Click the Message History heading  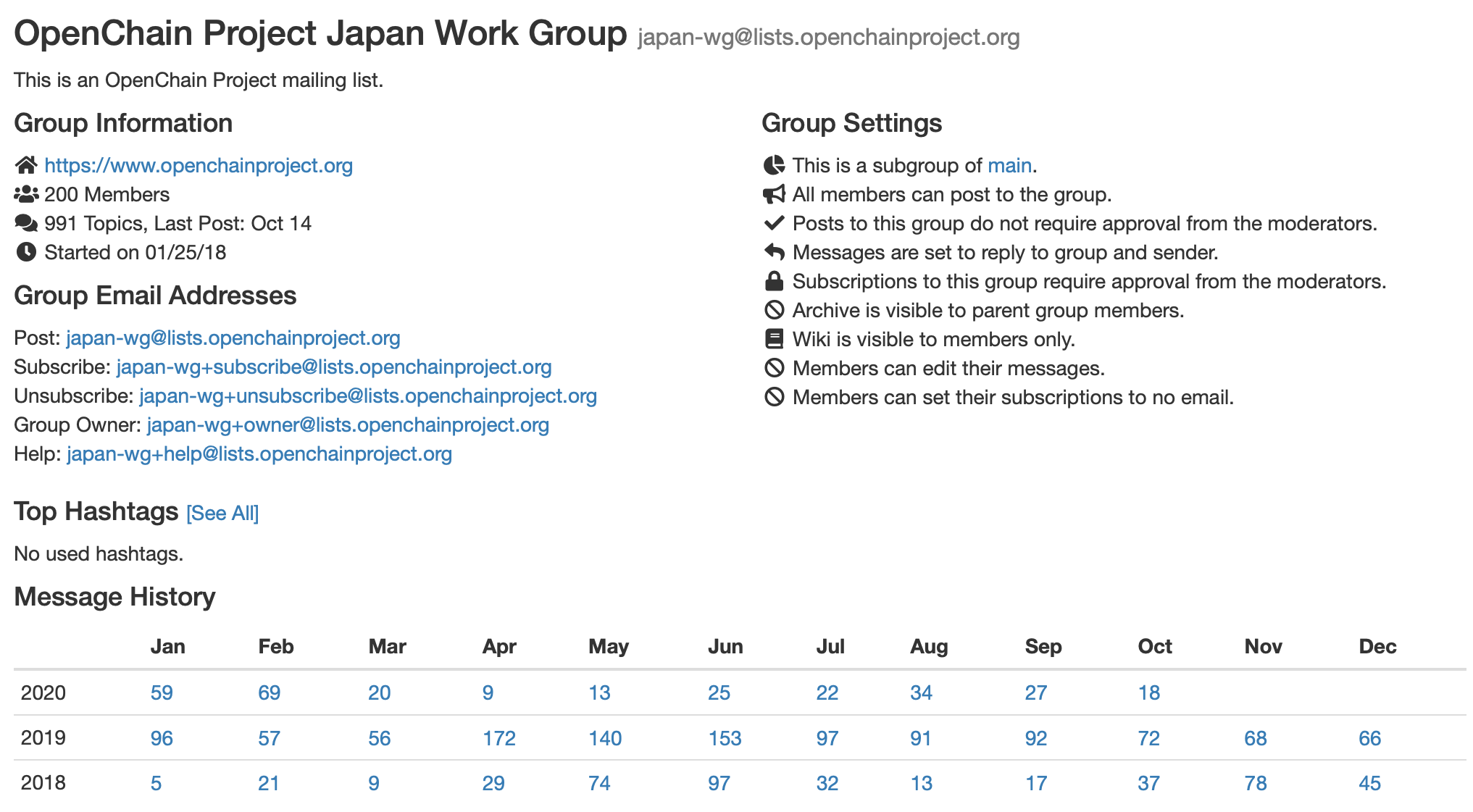pyautogui.click(x=114, y=597)
